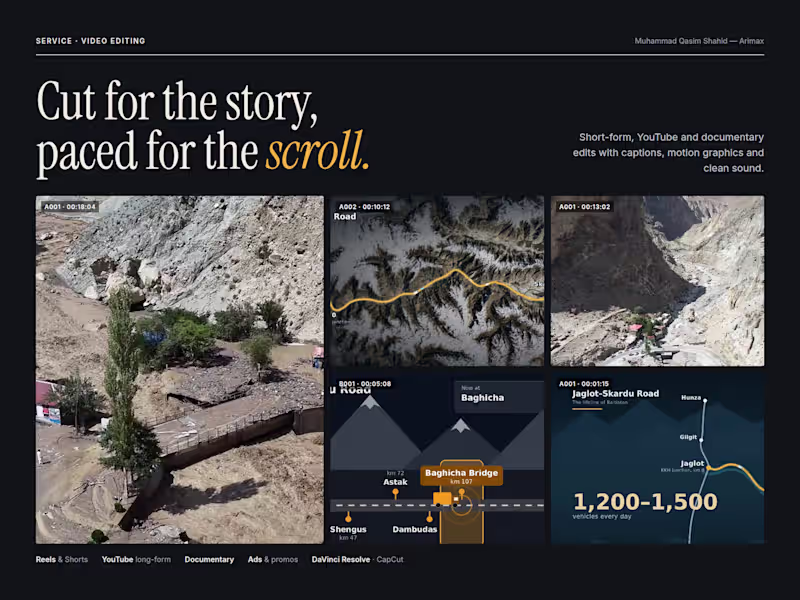
Task: Click the orange 'Baghicha Bridge' callout label
Action: [x=461, y=476]
